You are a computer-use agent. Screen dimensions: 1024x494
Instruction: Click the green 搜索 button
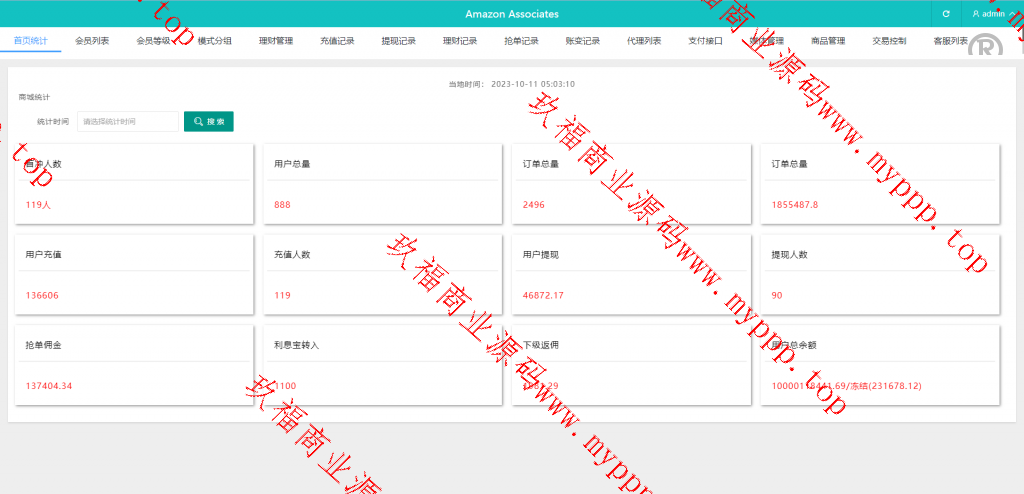[x=209, y=121]
